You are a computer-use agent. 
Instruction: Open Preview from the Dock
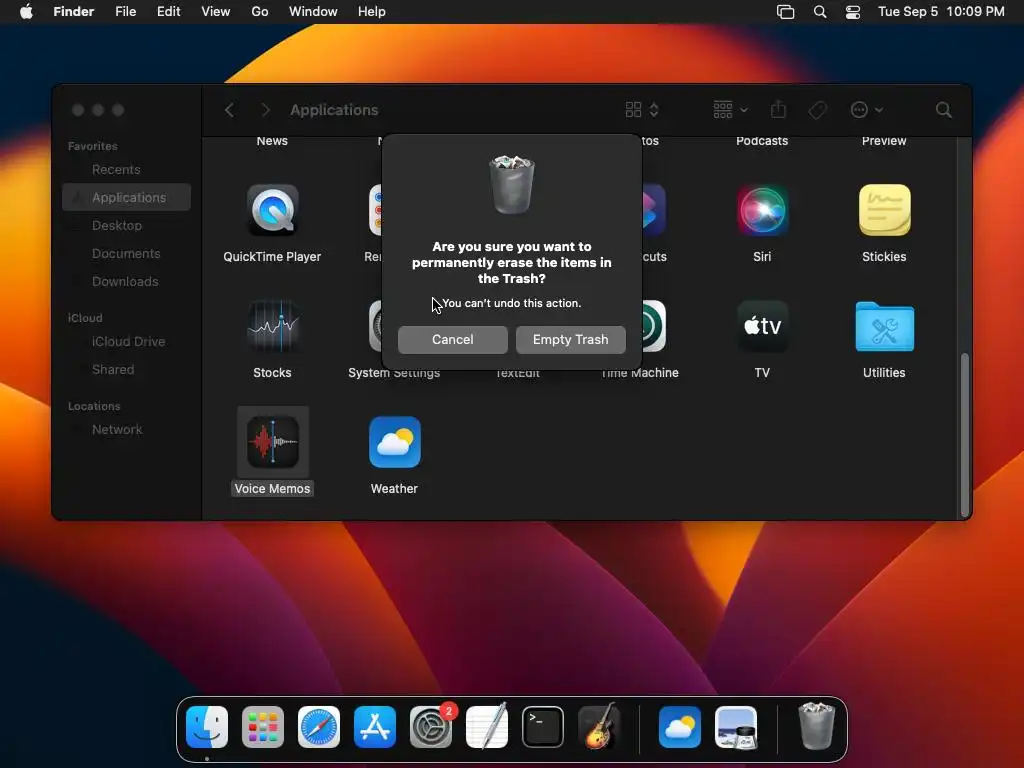click(736, 728)
